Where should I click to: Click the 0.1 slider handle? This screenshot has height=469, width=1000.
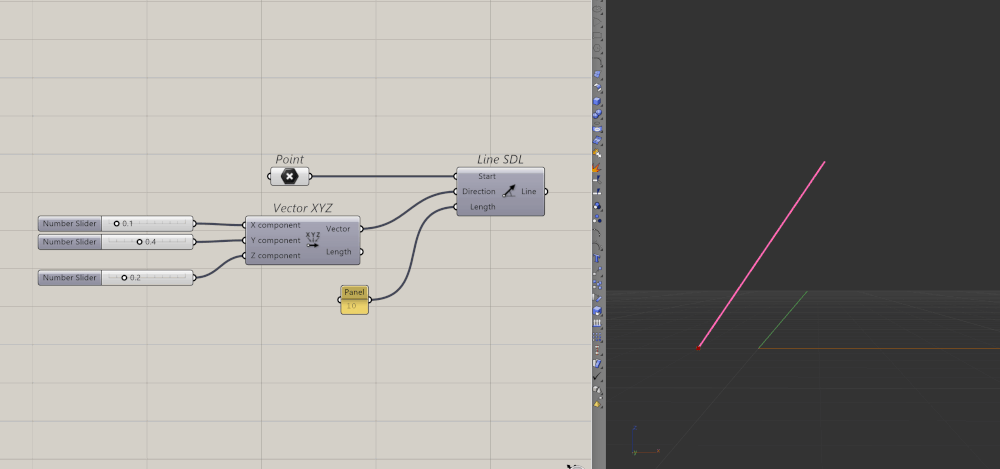pos(117,224)
